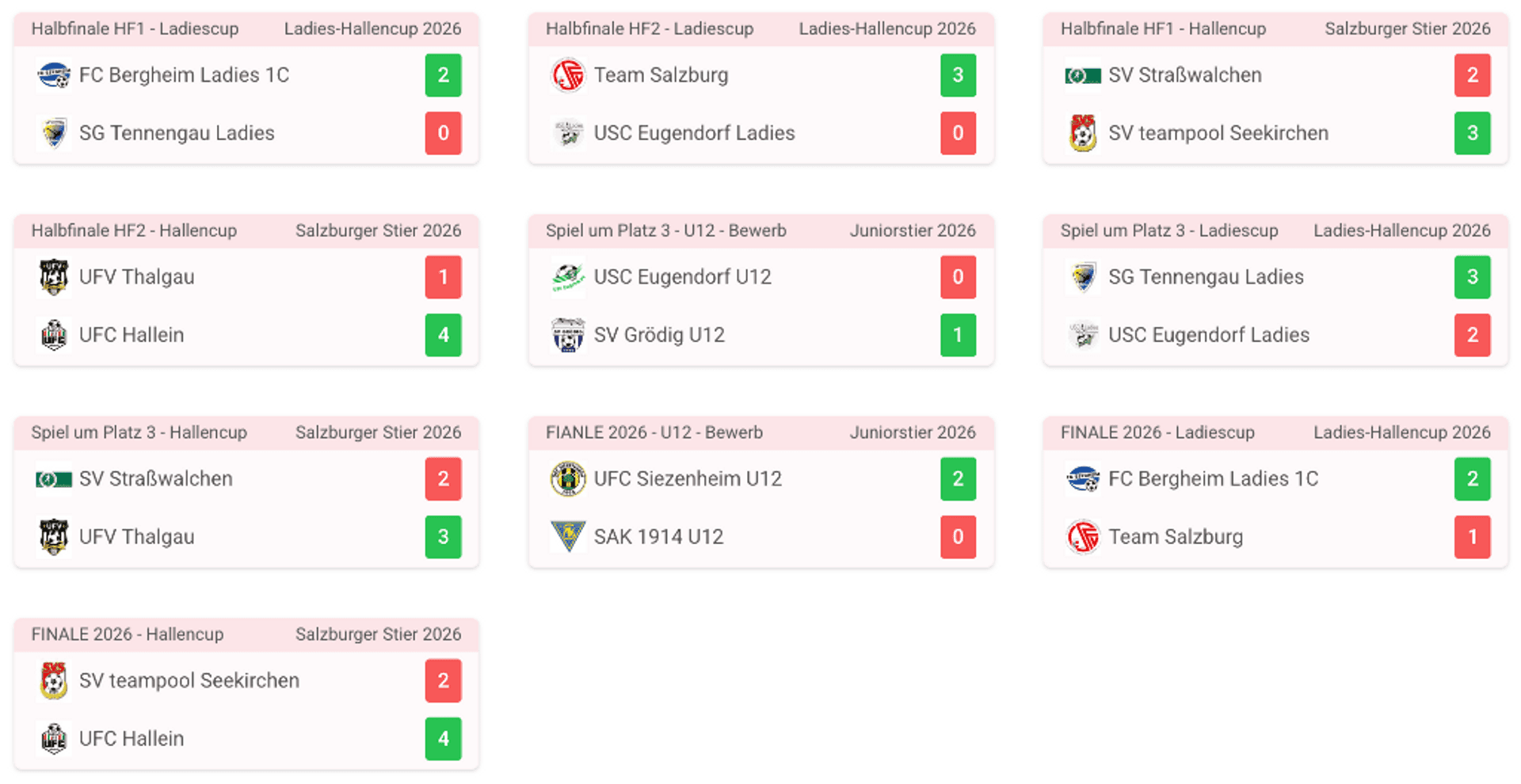This screenshot has width=1521, height=784.
Task: Click "Spiel um Platz 3 - U12 - Bewerb" heading
Action: pos(665,231)
